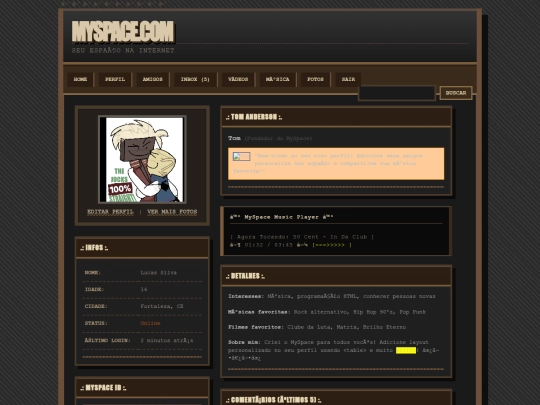The width and height of the screenshot is (540, 405).
Task: Click the orange welcome message box
Action: pyautogui.click(x=336, y=164)
